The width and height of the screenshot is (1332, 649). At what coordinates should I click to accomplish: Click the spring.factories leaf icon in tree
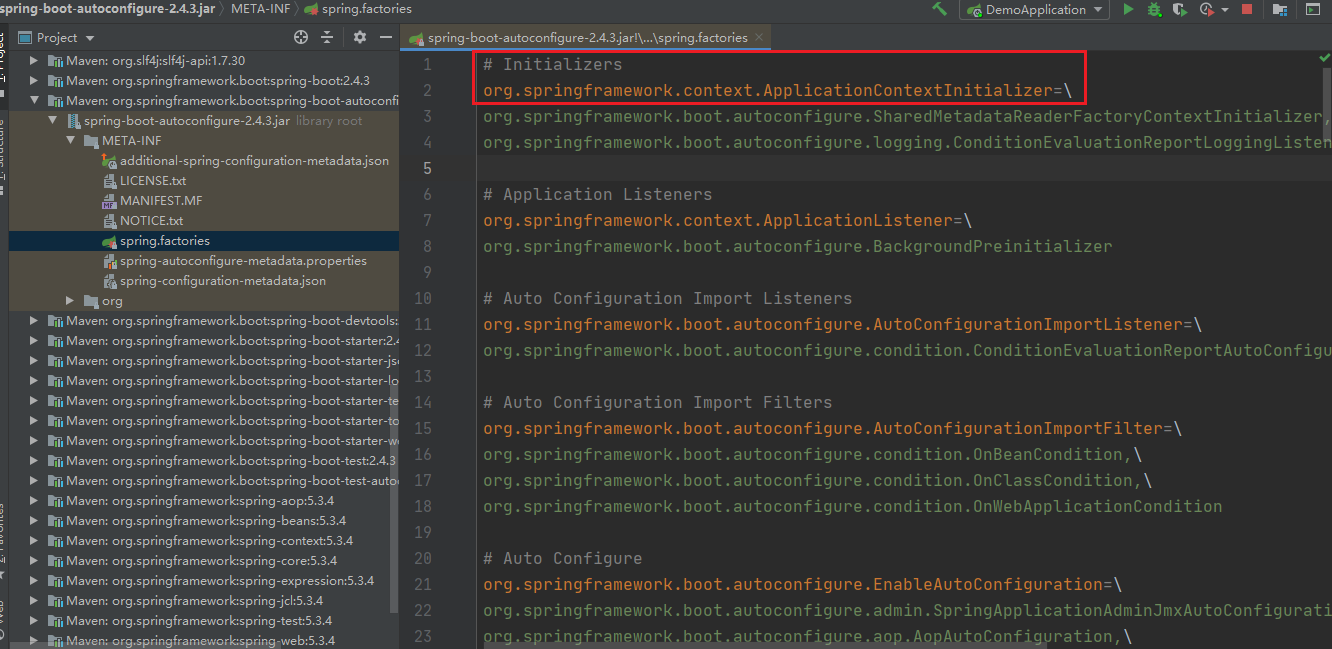pyautogui.click(x=110, y=241)
